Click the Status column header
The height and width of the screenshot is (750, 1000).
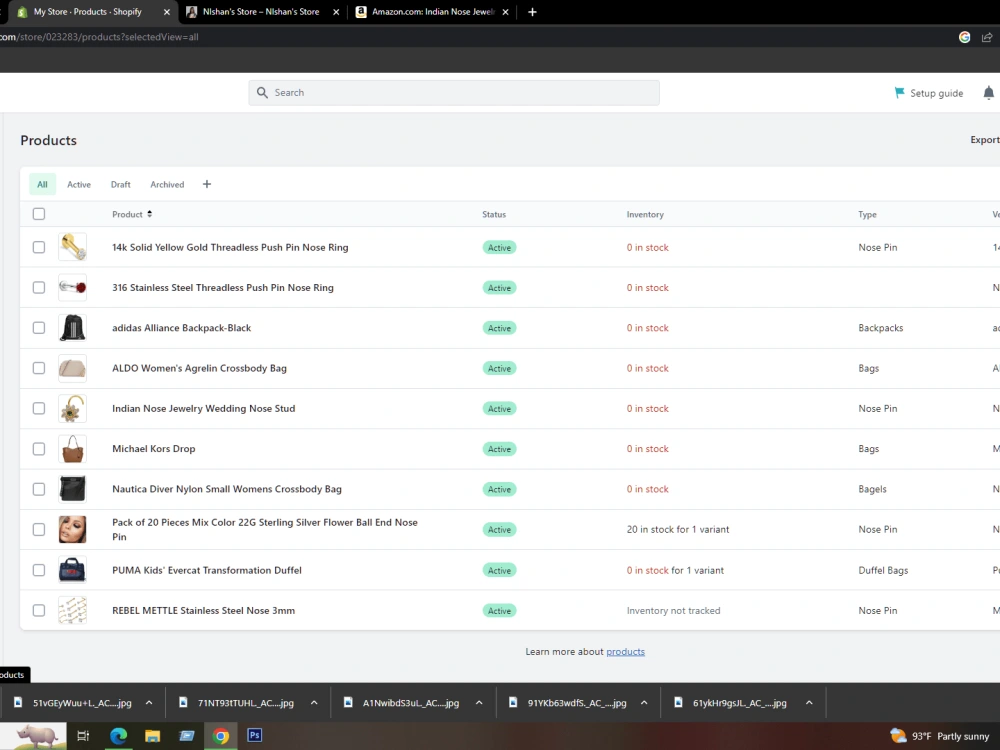[494, 214]
